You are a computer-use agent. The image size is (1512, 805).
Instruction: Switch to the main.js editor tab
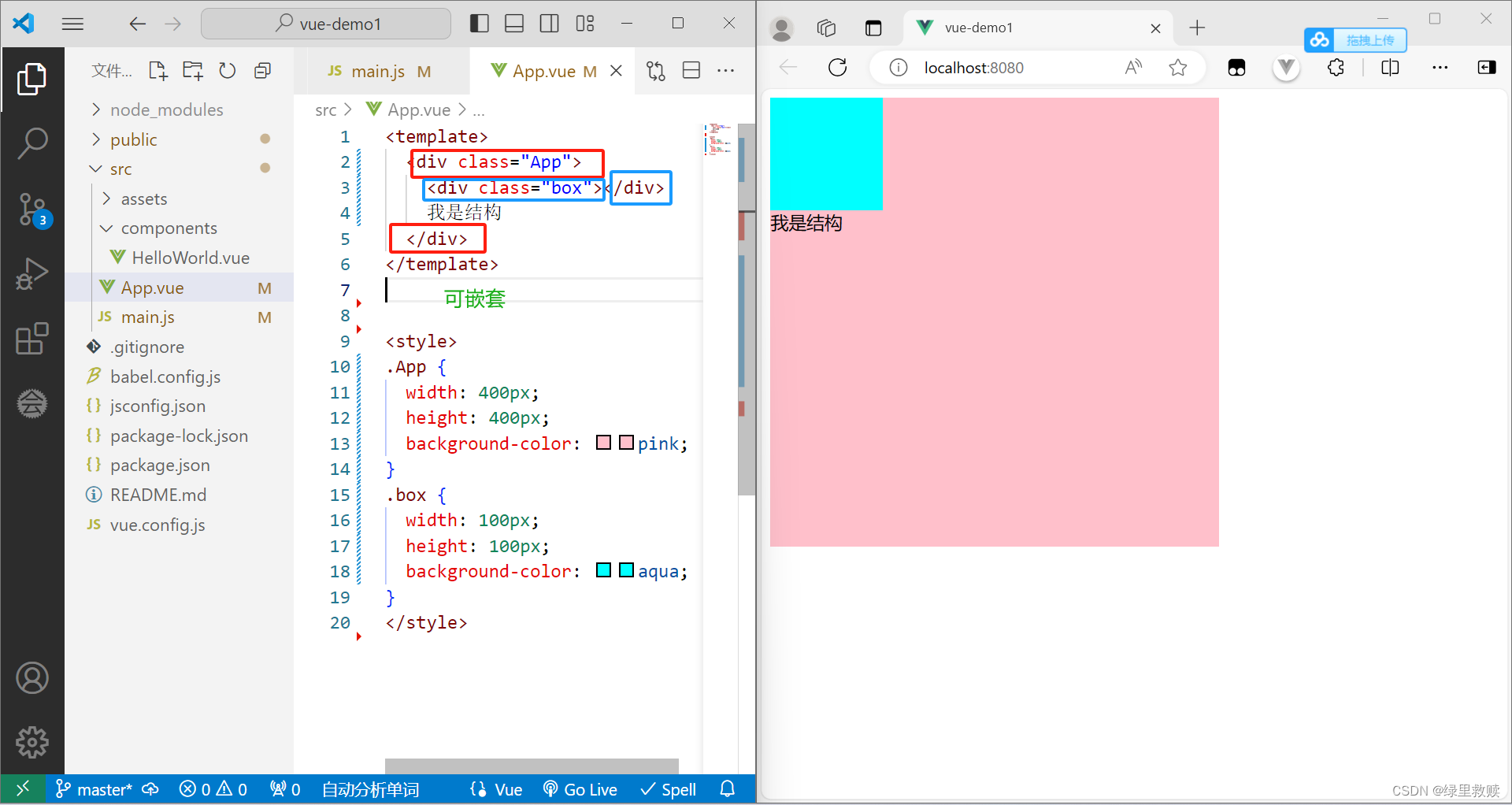(x=378, y=70)
